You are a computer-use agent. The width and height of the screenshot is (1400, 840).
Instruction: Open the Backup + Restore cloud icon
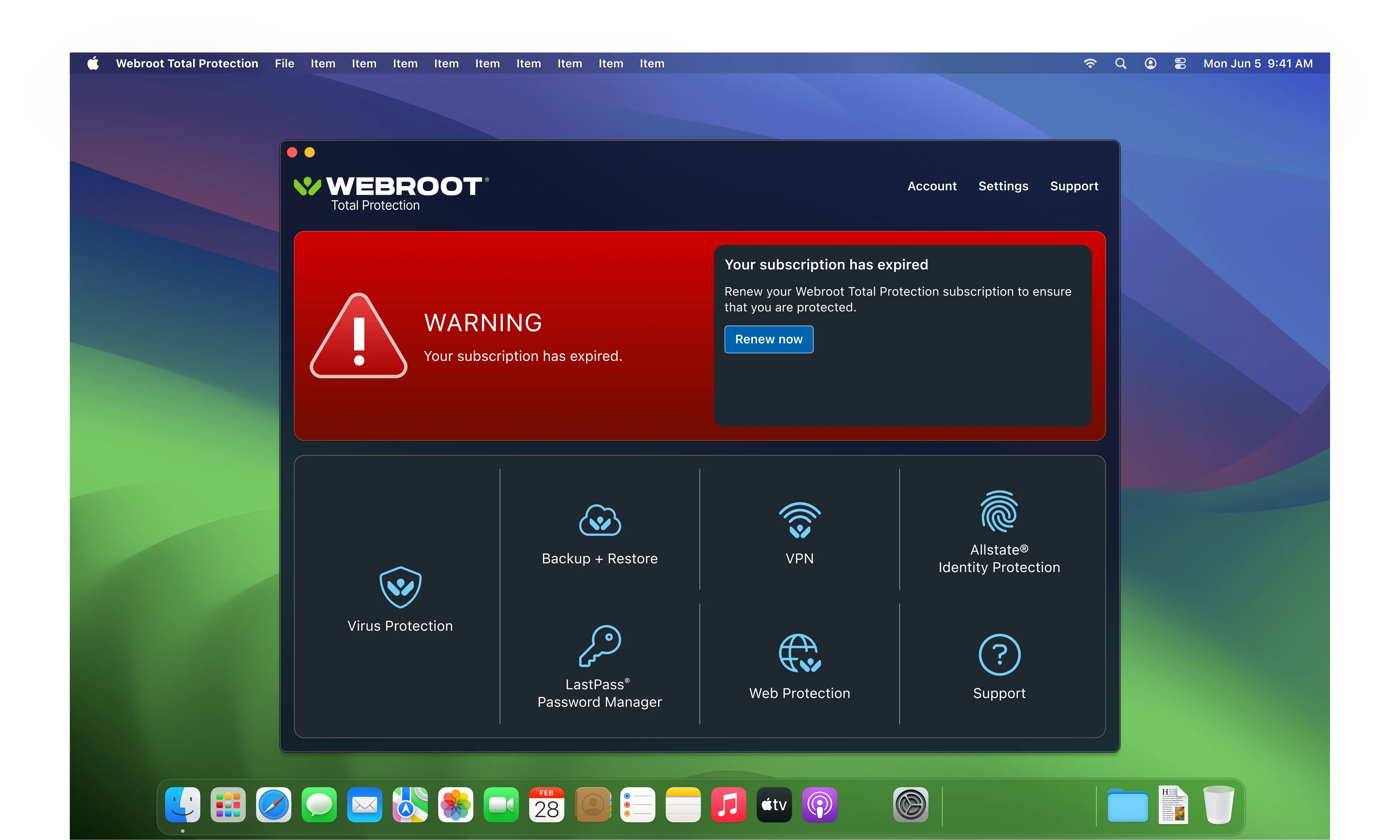coord(600,520)
